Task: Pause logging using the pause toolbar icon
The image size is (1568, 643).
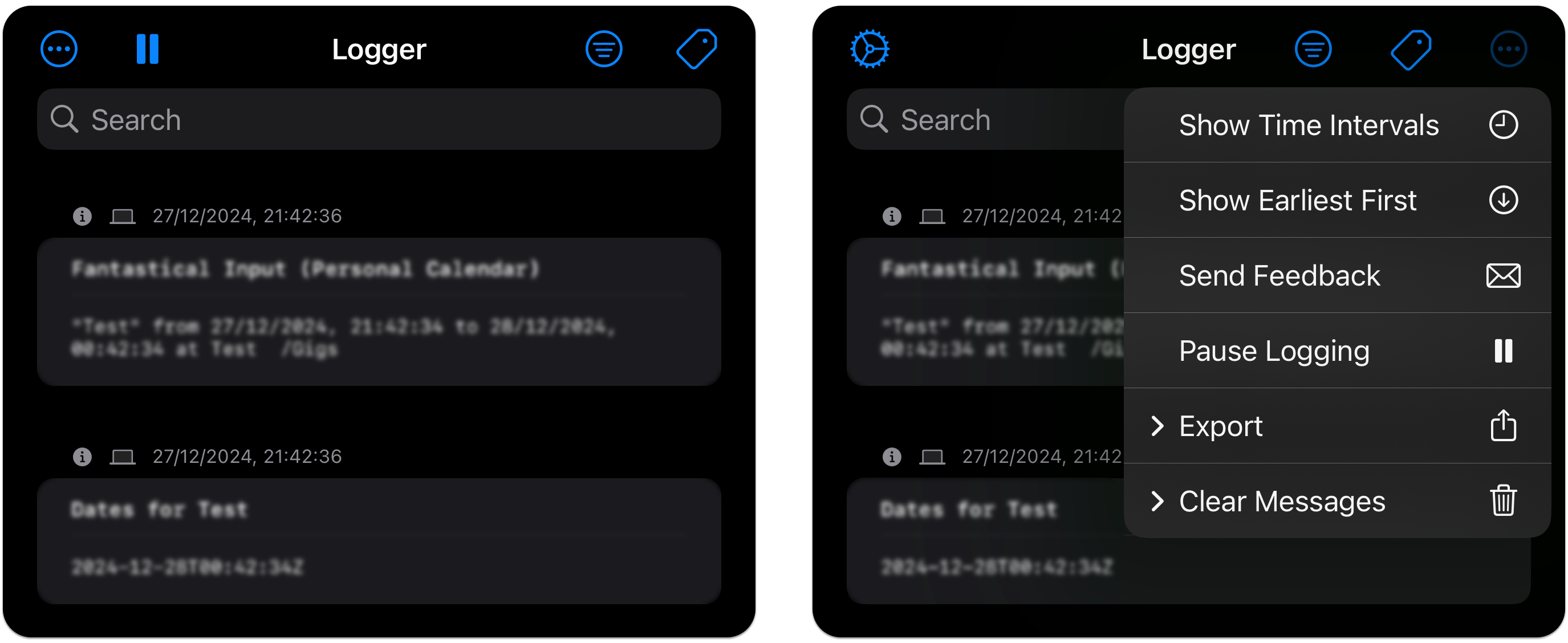Action: 148,48
